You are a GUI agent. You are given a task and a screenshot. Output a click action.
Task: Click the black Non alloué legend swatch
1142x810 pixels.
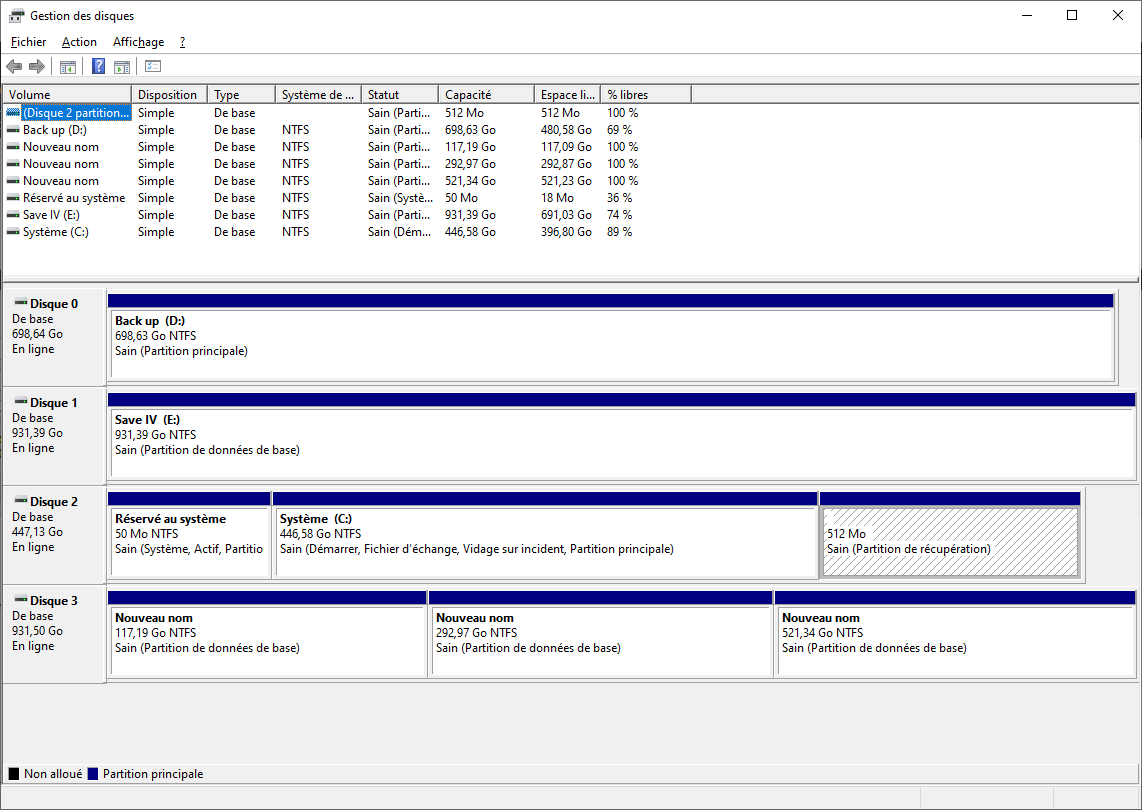click(x=14, y=774)
